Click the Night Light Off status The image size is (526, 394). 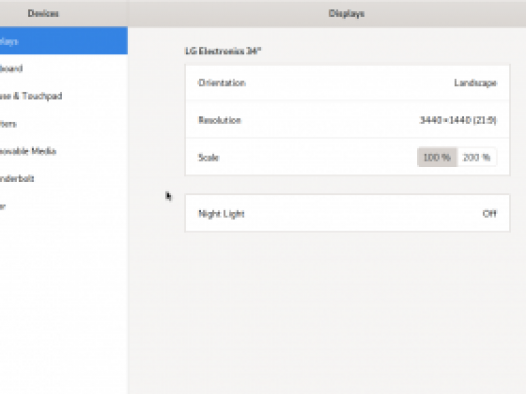point(489,214)
